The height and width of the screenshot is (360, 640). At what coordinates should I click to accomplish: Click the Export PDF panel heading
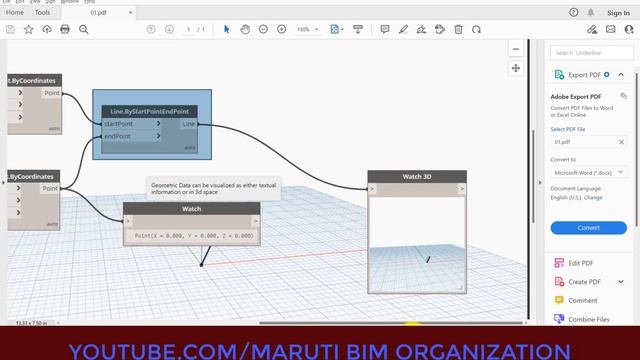(x=584, y=75)
